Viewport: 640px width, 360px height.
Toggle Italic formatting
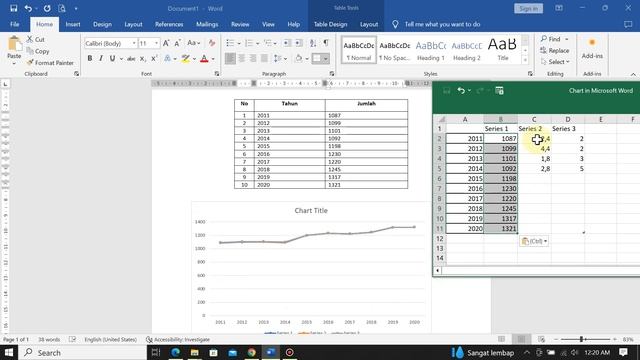[x=101, y=59]
